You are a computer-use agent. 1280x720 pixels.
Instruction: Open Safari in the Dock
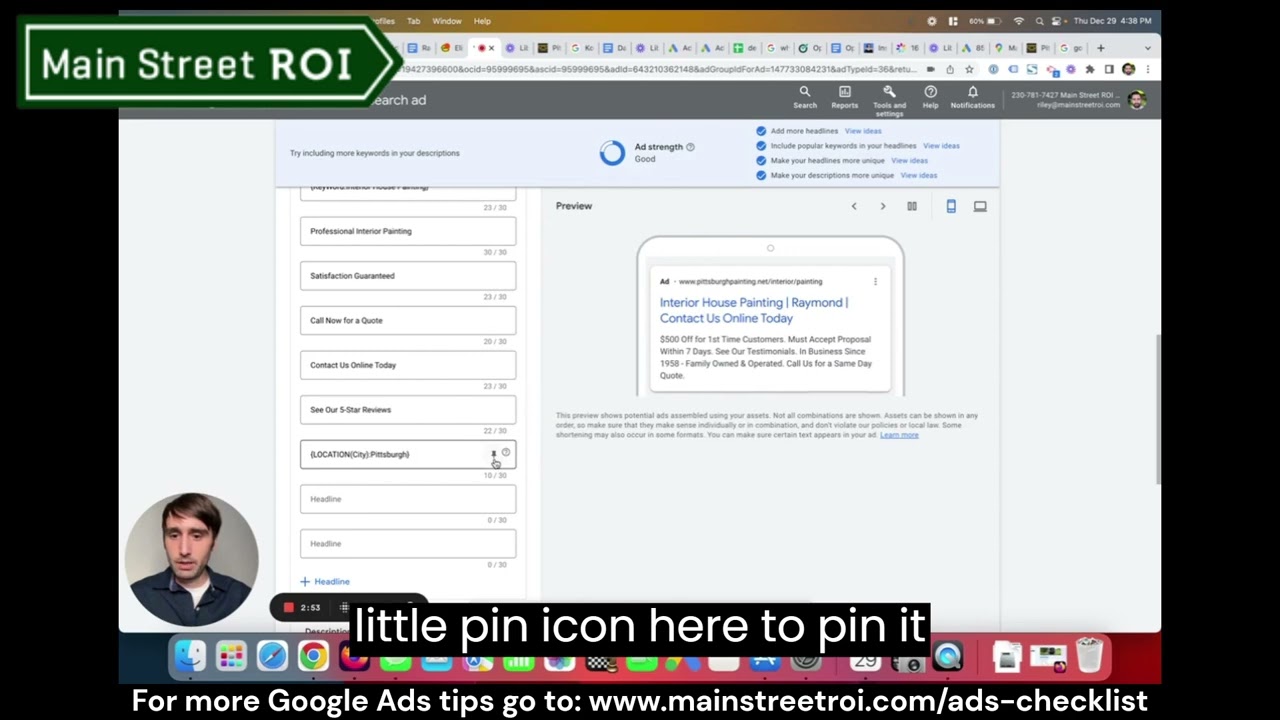pyautogui.click(x=272, y=656)
